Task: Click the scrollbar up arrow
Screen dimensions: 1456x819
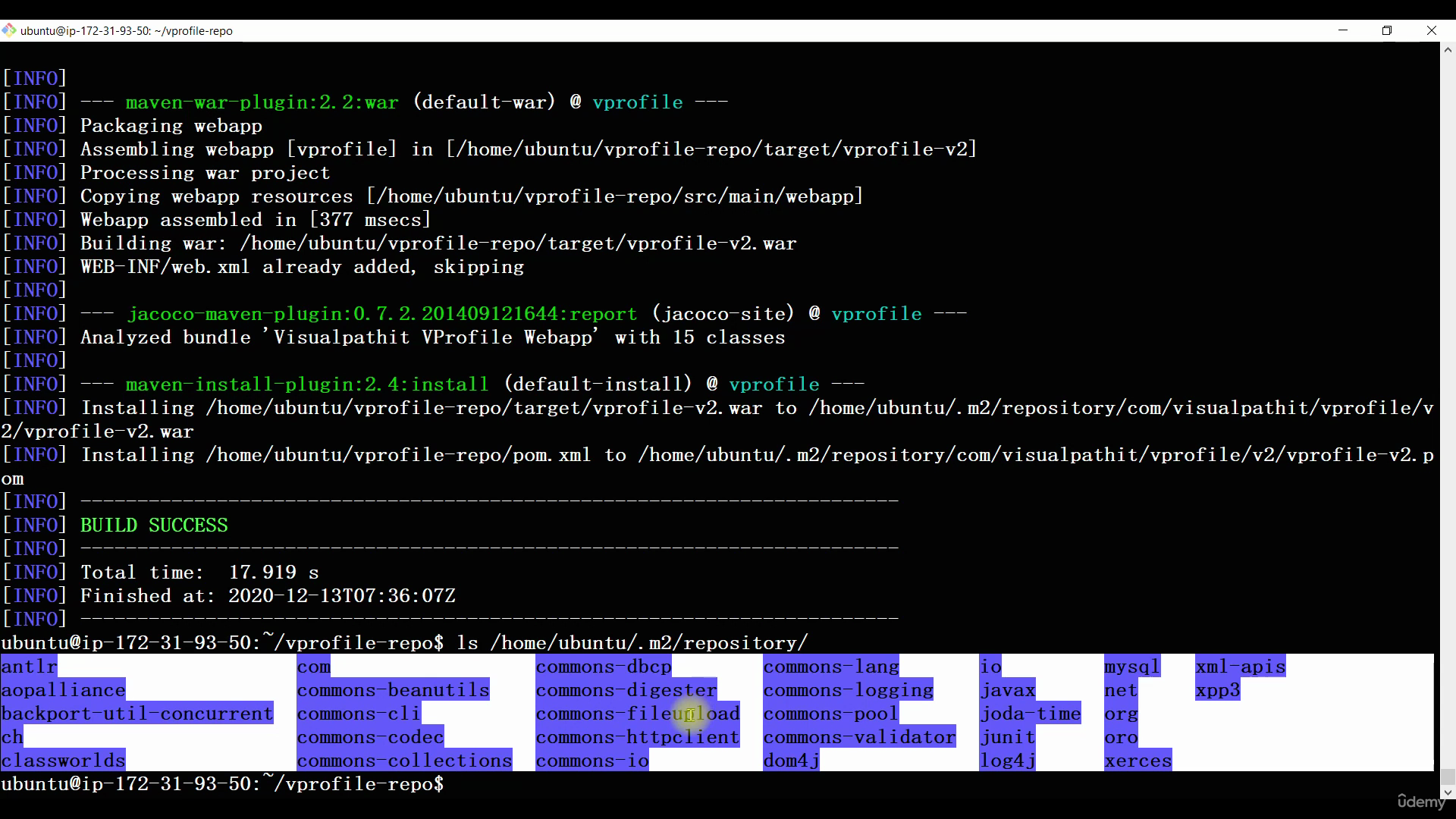Action: [x=1448, y=50]
